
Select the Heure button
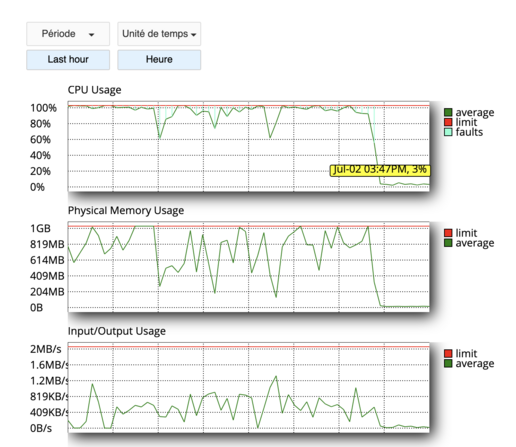[159, 60]
